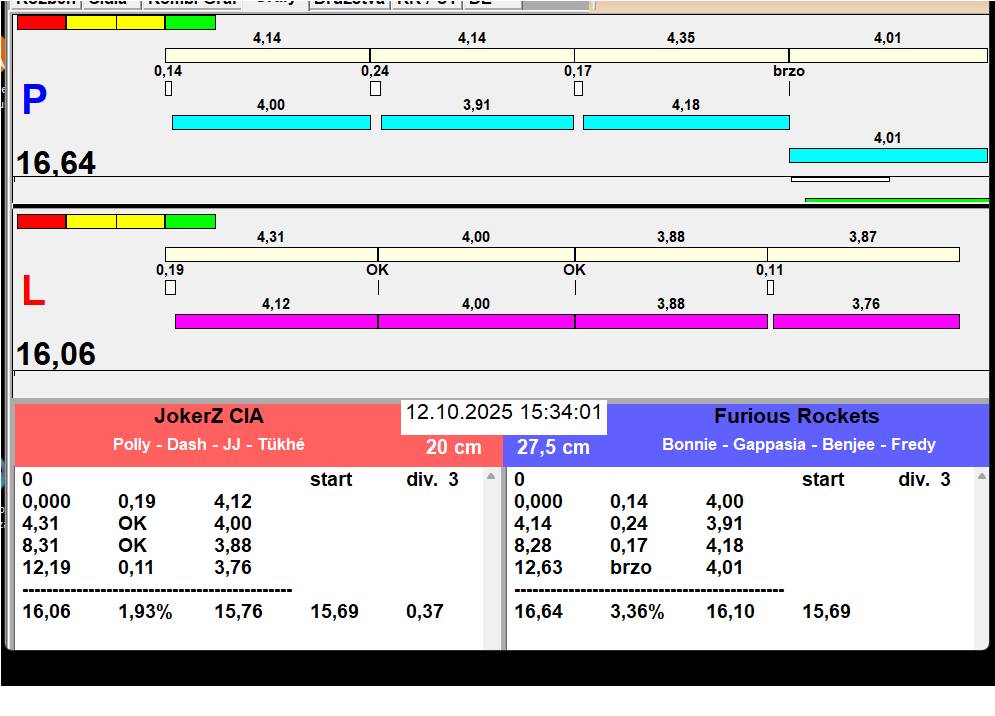Click the blue P lane letter
This screenshot has width=995, height=716.
coord(34,100)
